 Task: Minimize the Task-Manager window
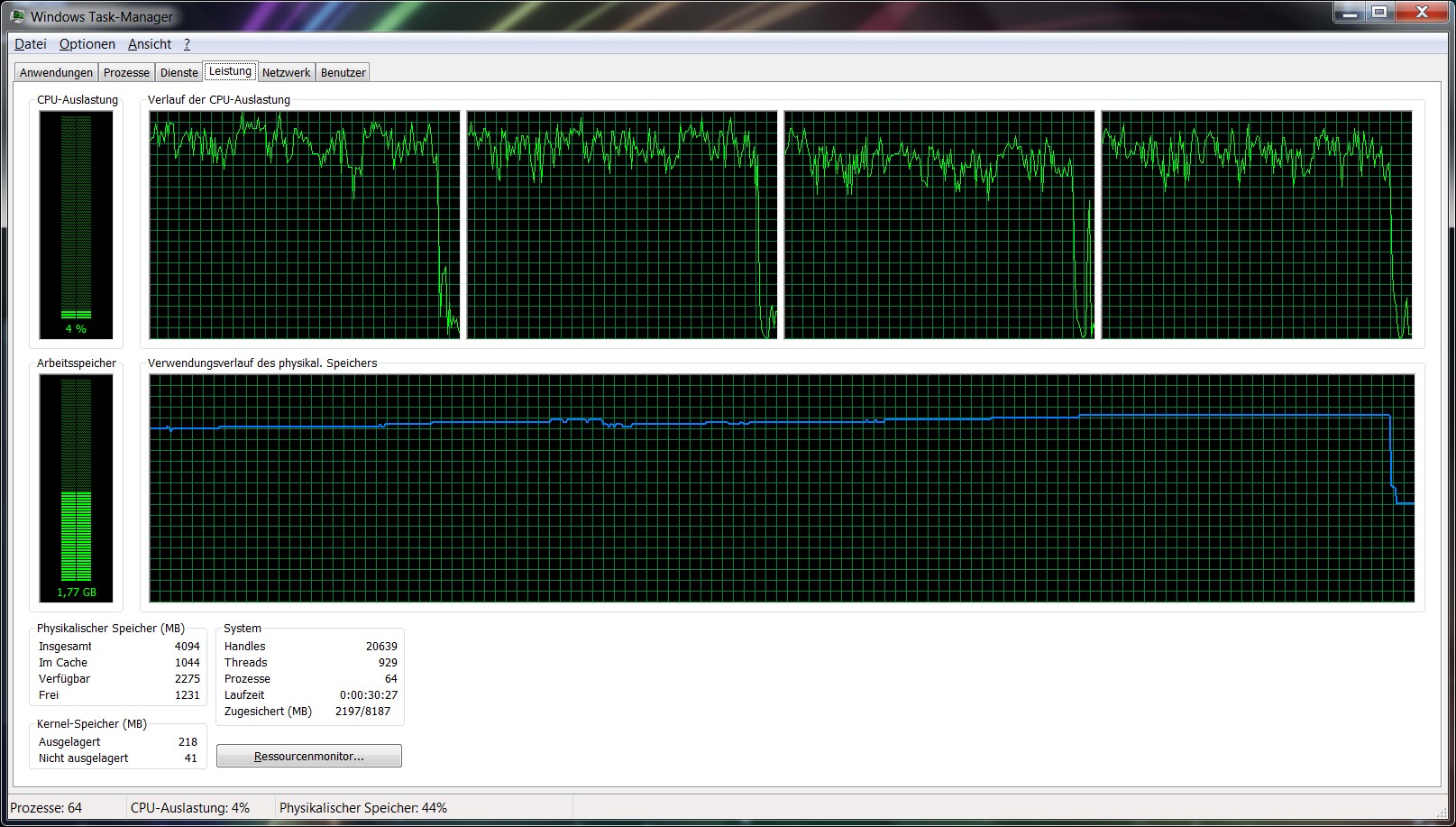(1350, 13)
